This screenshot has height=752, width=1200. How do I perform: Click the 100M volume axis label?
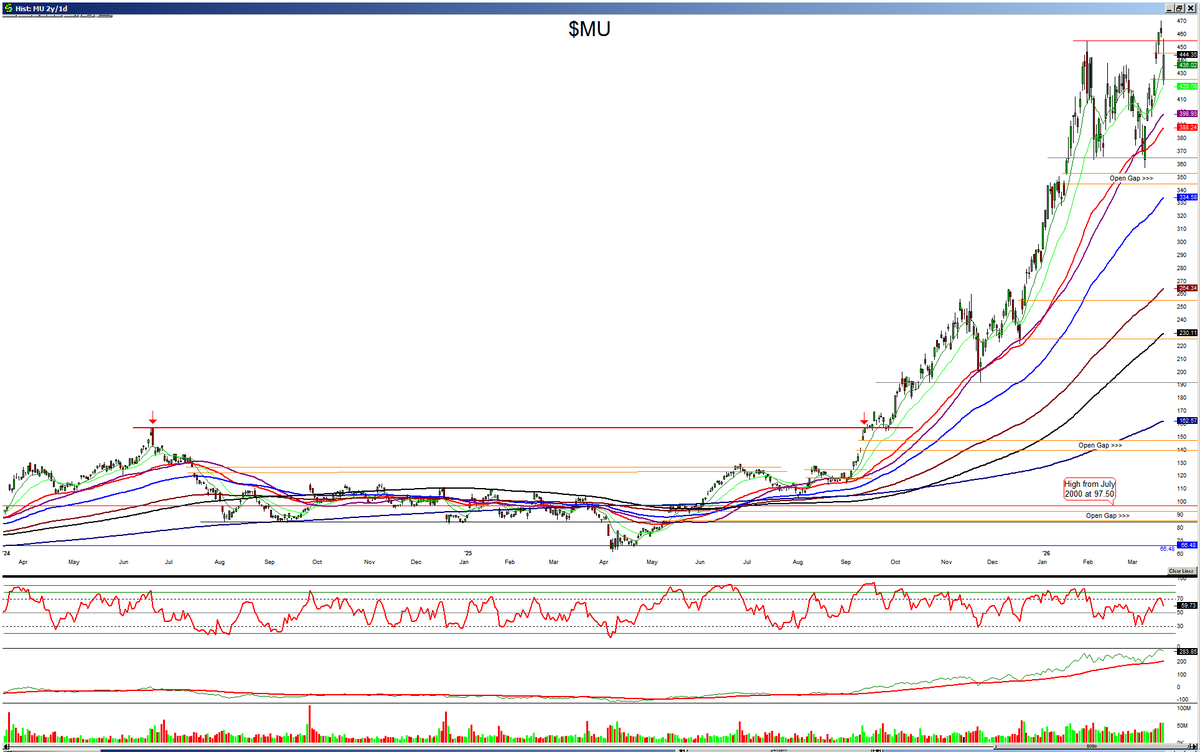1184,706
